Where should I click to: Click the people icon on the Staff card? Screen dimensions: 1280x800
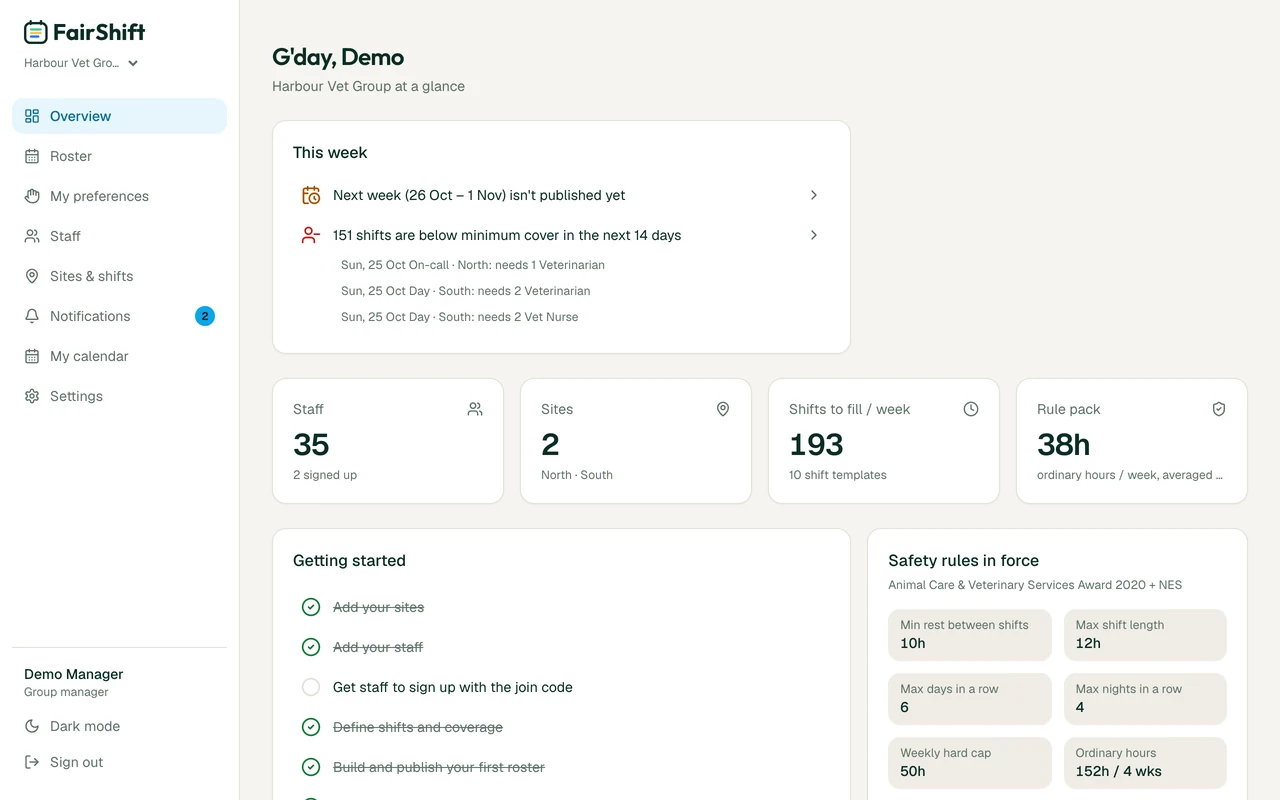475,409
